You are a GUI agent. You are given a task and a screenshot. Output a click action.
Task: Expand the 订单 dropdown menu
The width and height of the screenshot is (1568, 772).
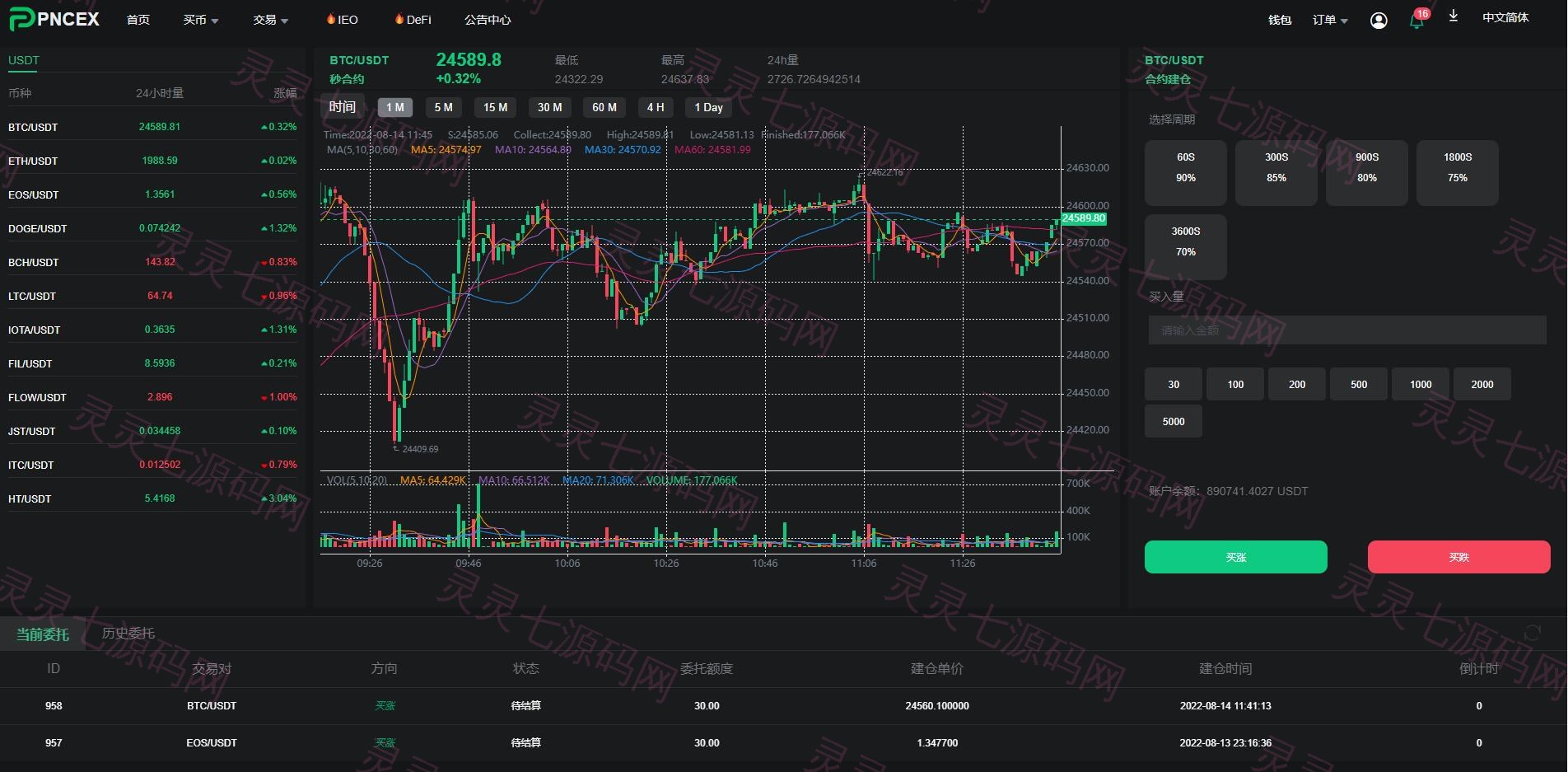(1330, 20)
